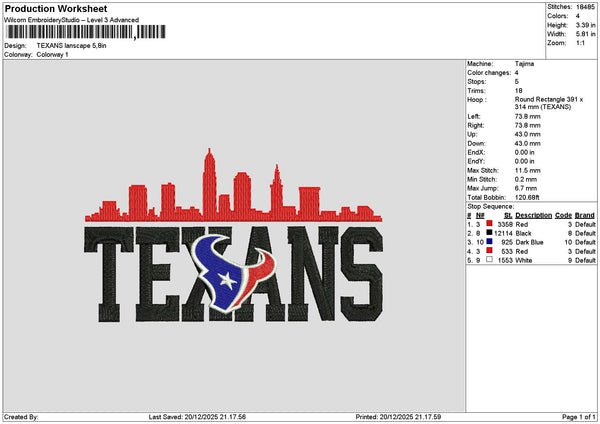Click the 'EndY:' label
This screenshot has height=424, width=600.
(476, 161)
